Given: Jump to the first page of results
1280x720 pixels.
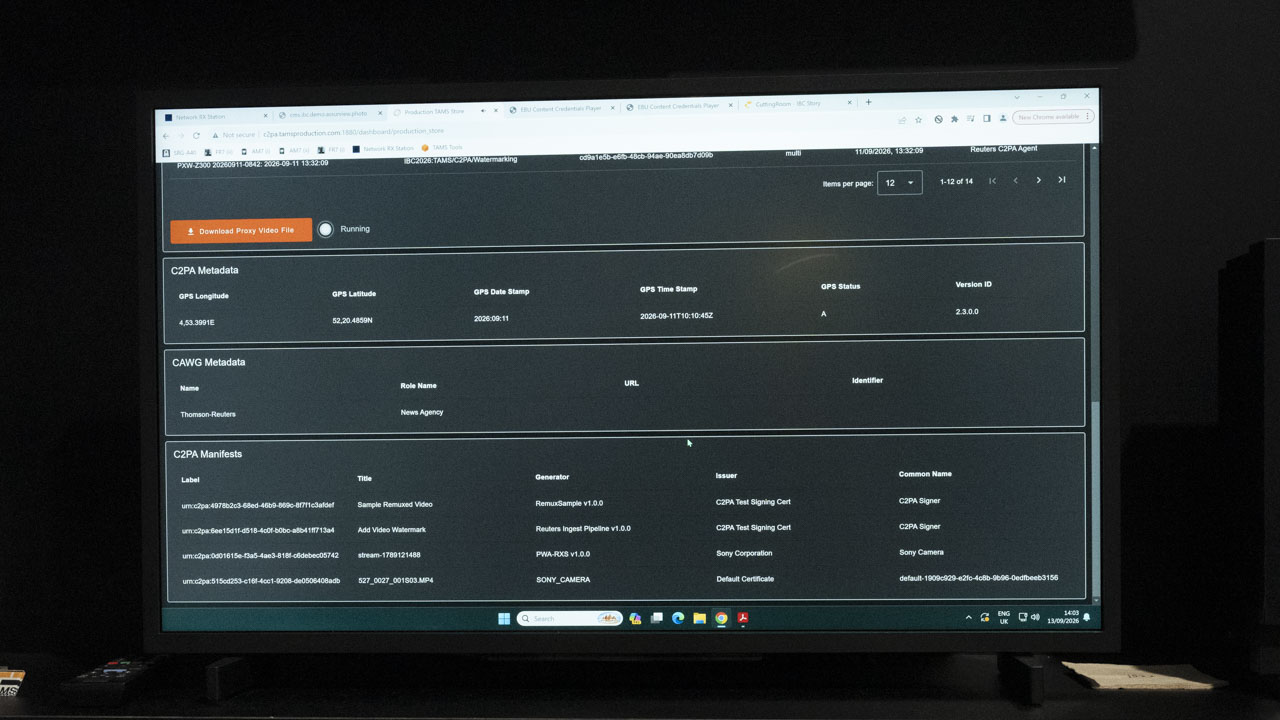Looking at the screenshot, I should [x=992, y=181].
